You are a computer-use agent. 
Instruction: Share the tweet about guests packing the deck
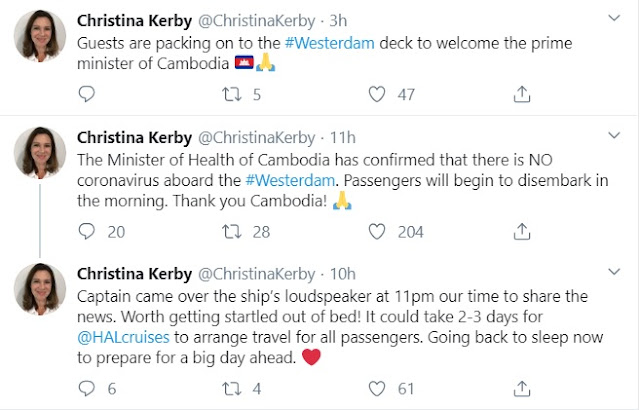(x=521, y=95)
